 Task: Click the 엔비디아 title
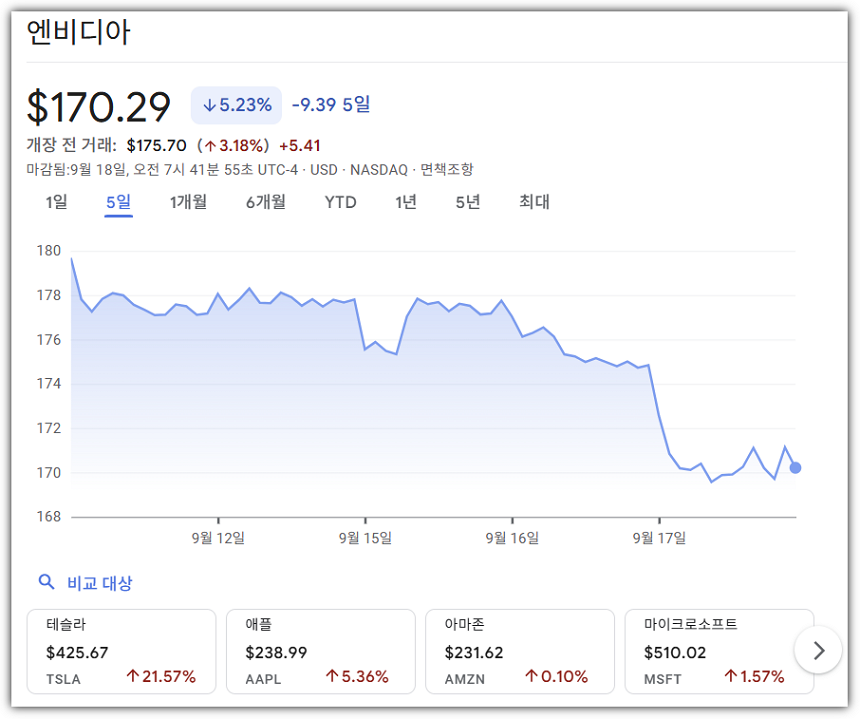78,32
